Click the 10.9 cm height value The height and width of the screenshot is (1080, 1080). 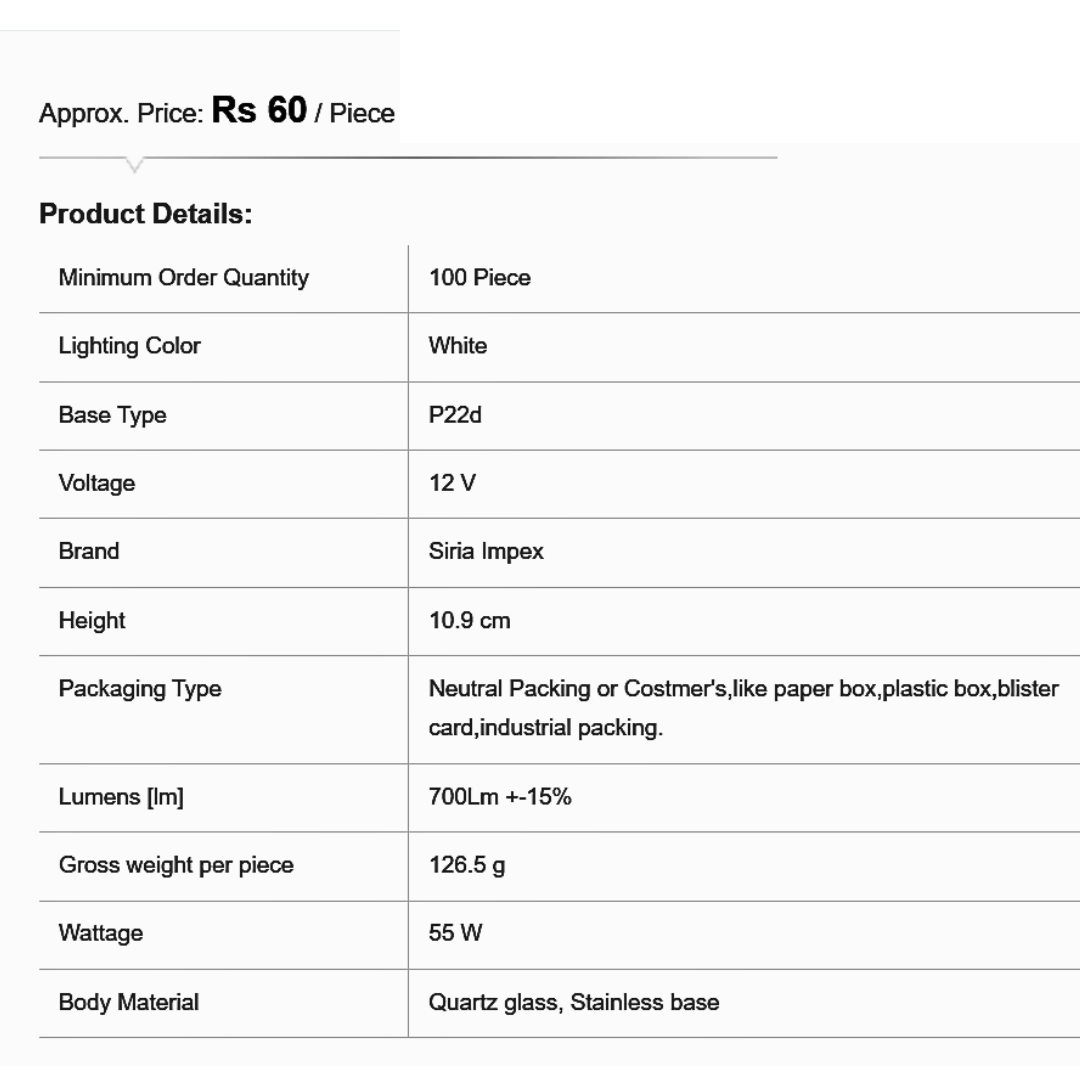point(469,620)
